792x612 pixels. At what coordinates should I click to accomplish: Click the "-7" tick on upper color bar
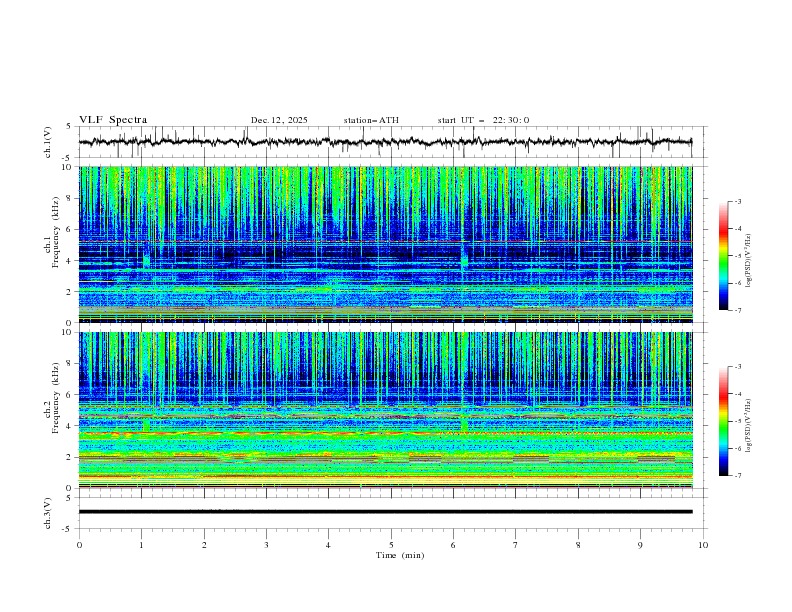(738, 310)
